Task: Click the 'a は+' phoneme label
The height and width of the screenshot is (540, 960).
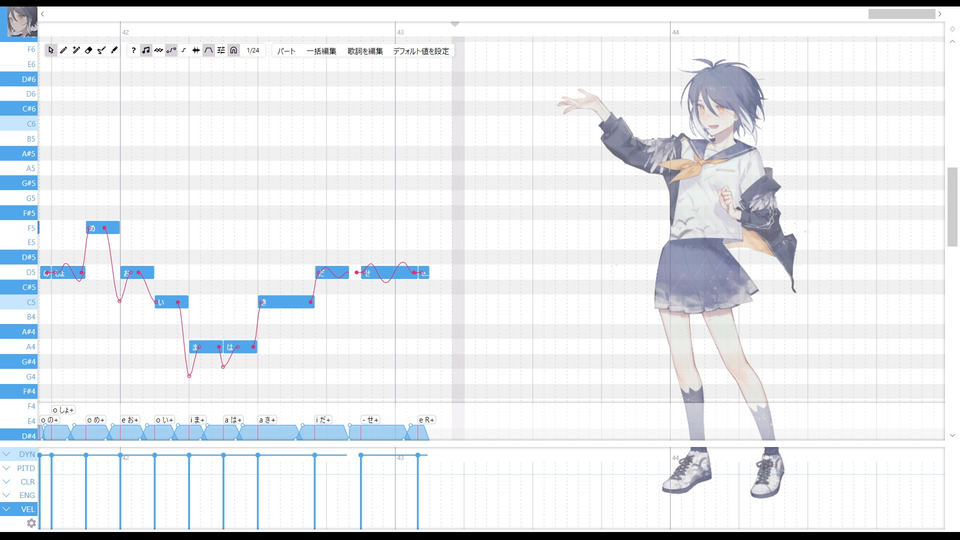Action: click(233, 420)
